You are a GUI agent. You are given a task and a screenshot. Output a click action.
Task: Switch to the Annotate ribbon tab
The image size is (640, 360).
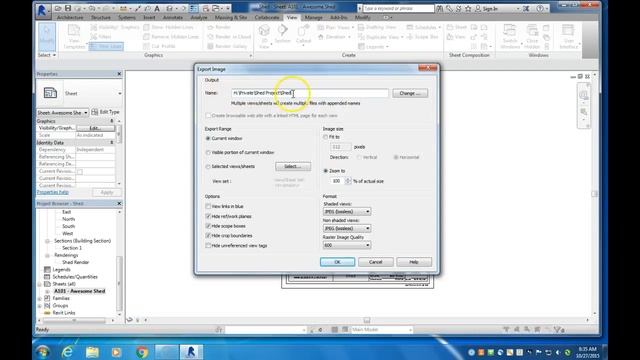click(173, 18)
